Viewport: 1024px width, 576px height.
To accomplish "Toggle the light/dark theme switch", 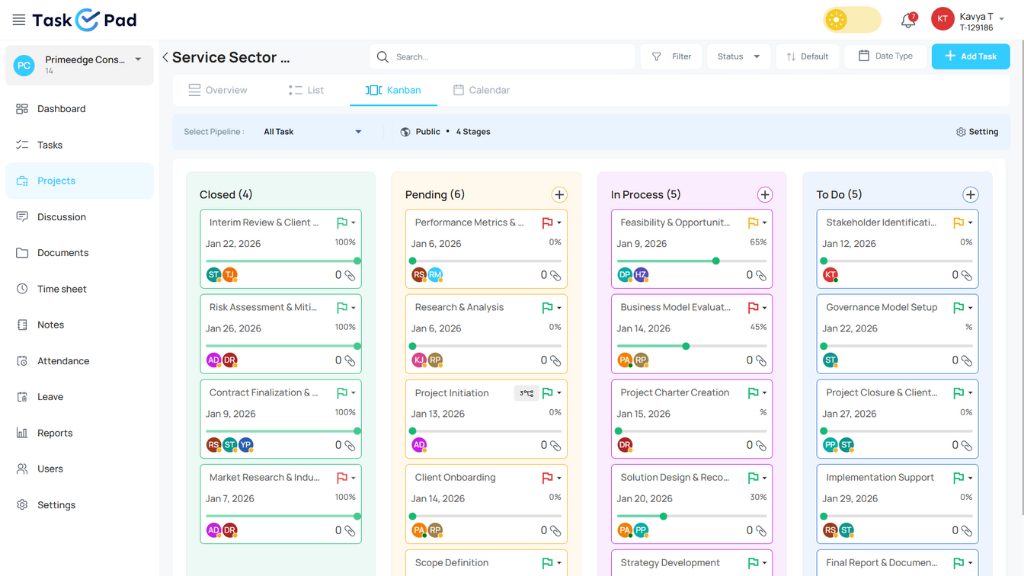I will click(x=852, y=20).
